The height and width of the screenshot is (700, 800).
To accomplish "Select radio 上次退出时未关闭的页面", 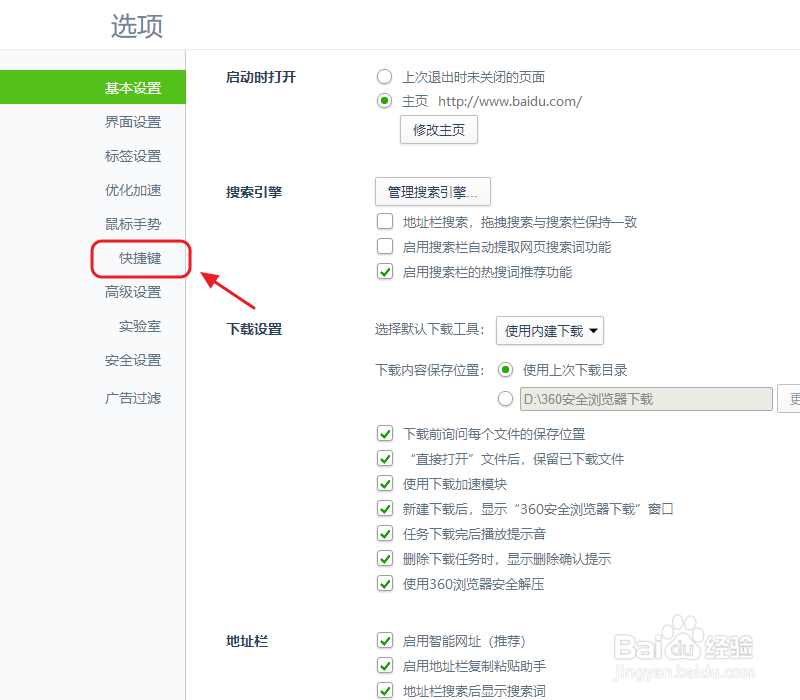I will [x=384, y=77].
